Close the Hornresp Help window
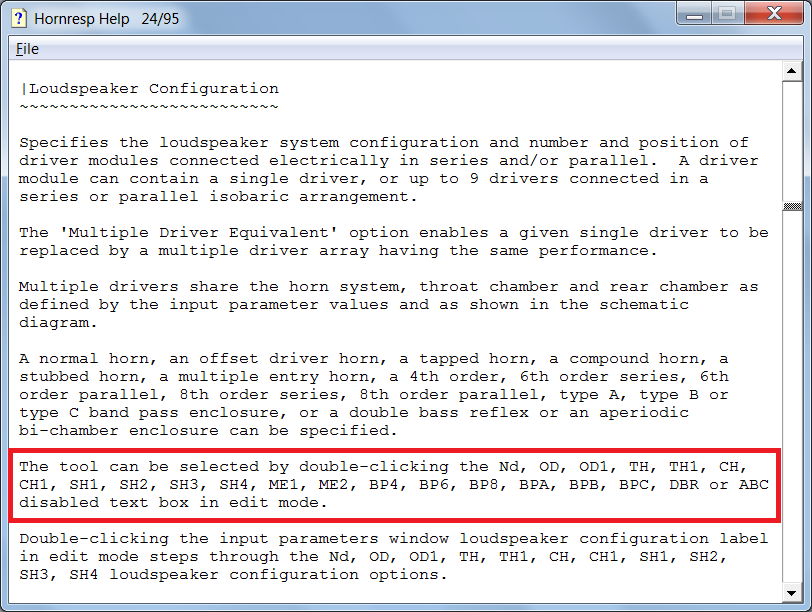The width and height of the screenshot is (812, 612). point(774,14)
